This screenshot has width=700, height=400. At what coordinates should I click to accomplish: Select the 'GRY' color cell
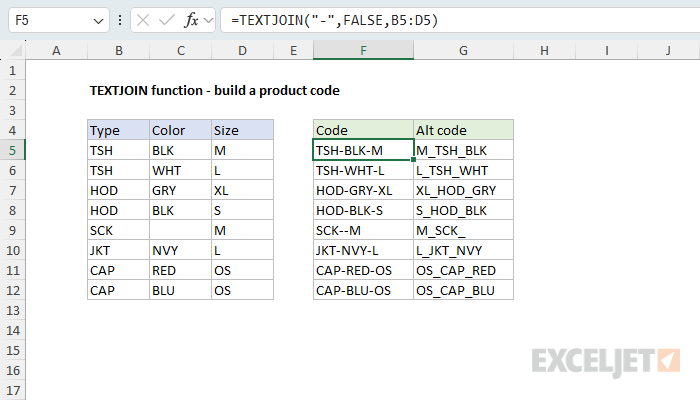pos(180,190)
